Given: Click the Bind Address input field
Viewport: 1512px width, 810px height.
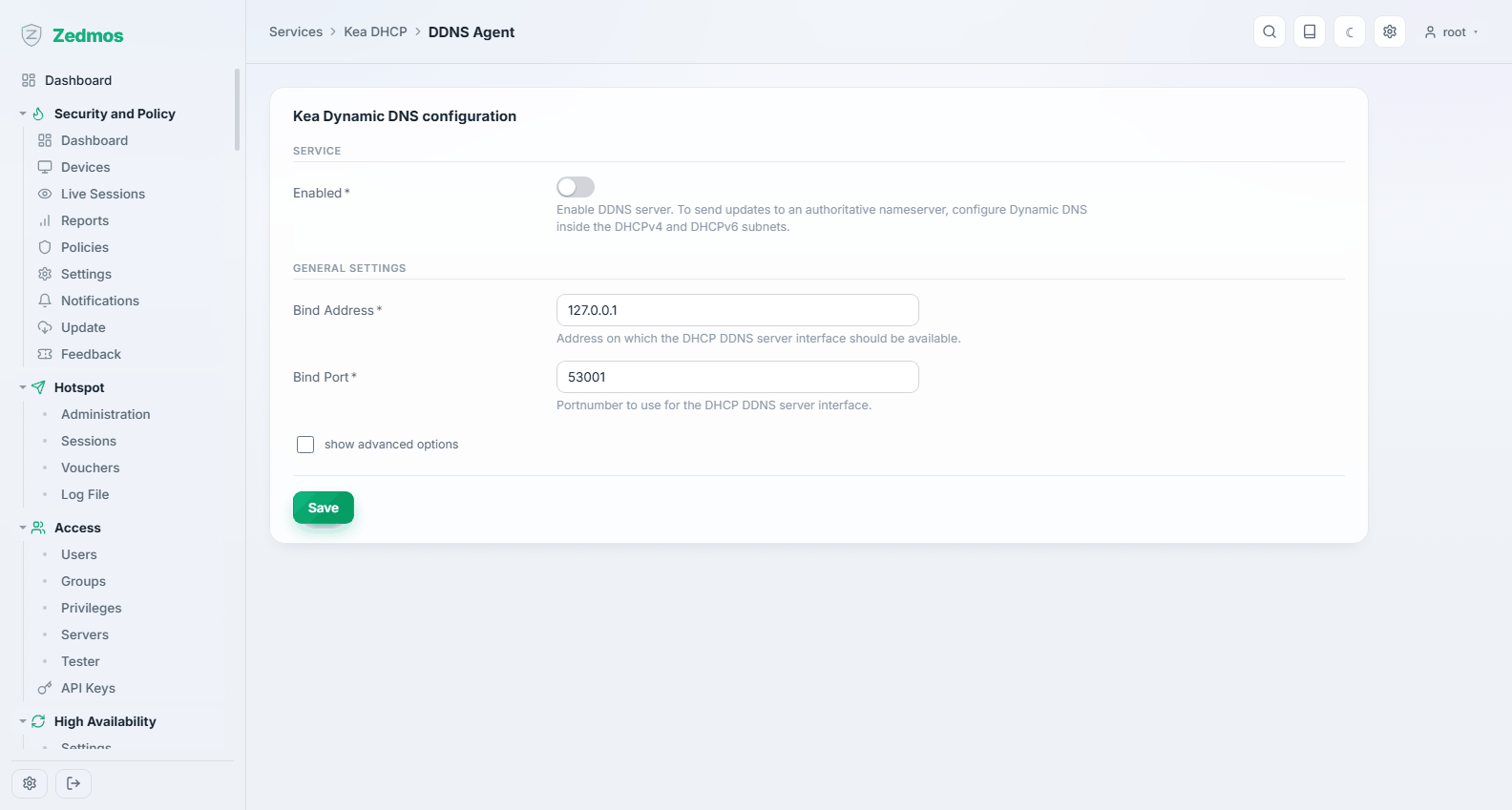Looking at the screenshot, I should coord(738,310).
